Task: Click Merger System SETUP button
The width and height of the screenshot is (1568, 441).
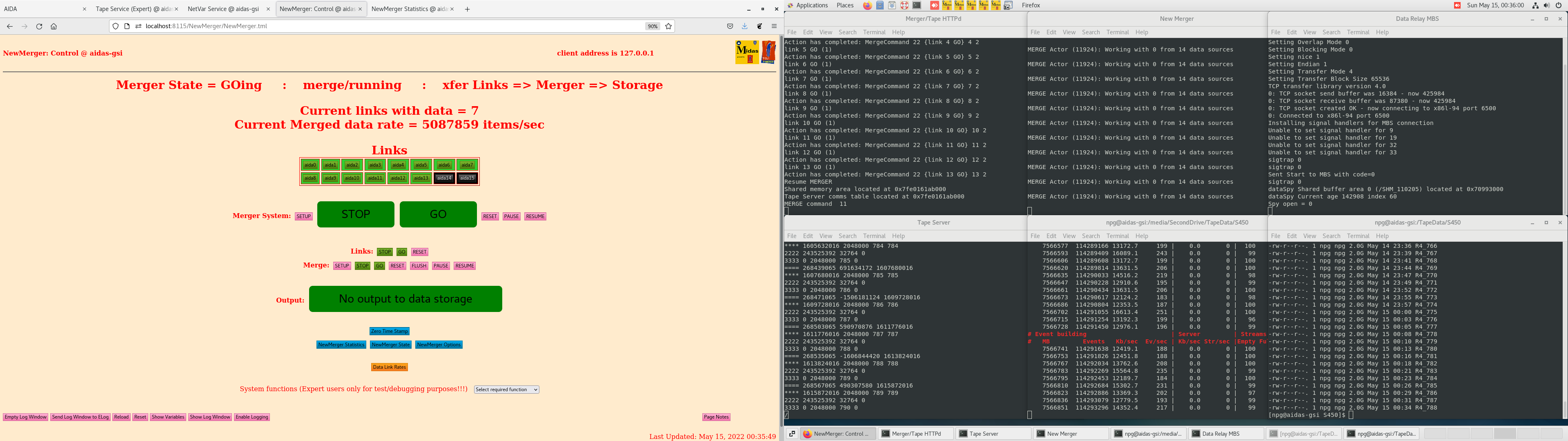Action: pos(304,217)
